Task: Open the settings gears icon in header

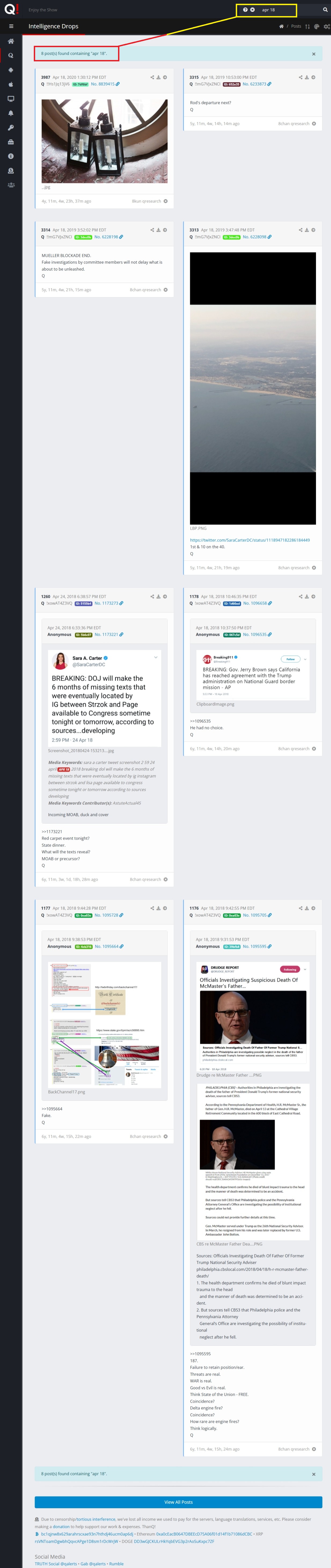Action: [x=327, y=27]
